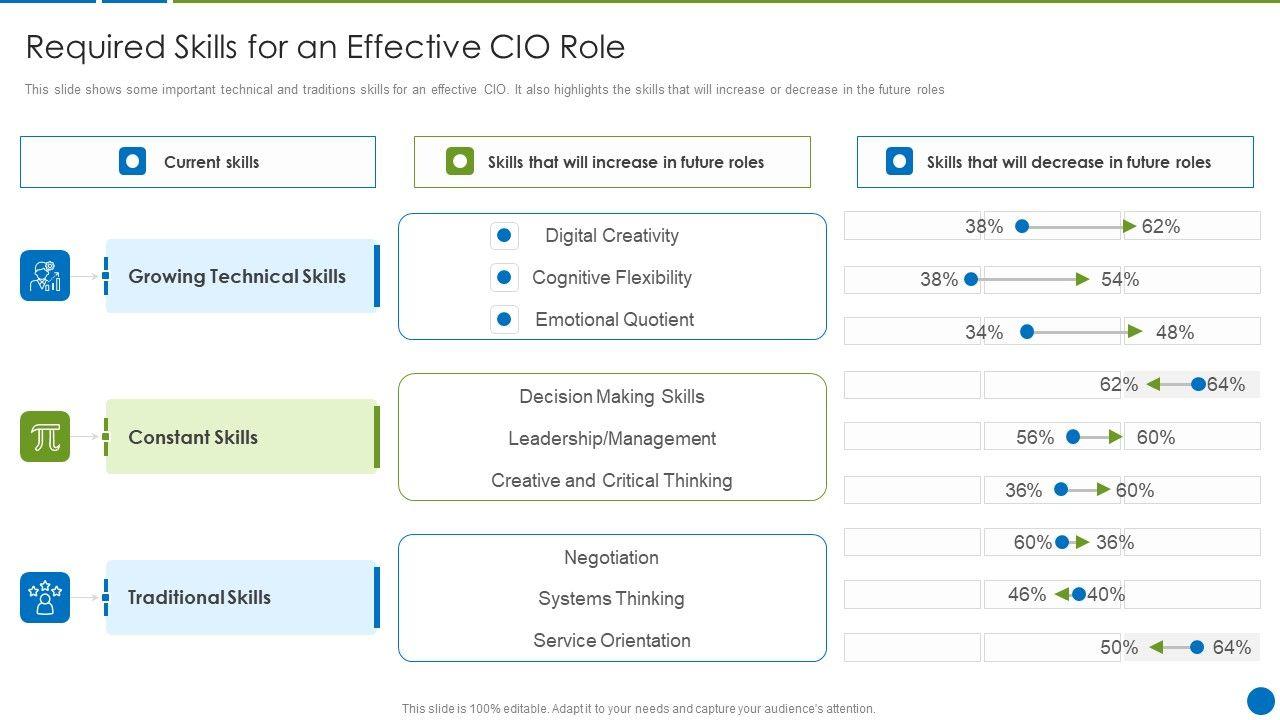
Task: Click the Growing Technical Skills analyst icon
Action: [45, 276]
